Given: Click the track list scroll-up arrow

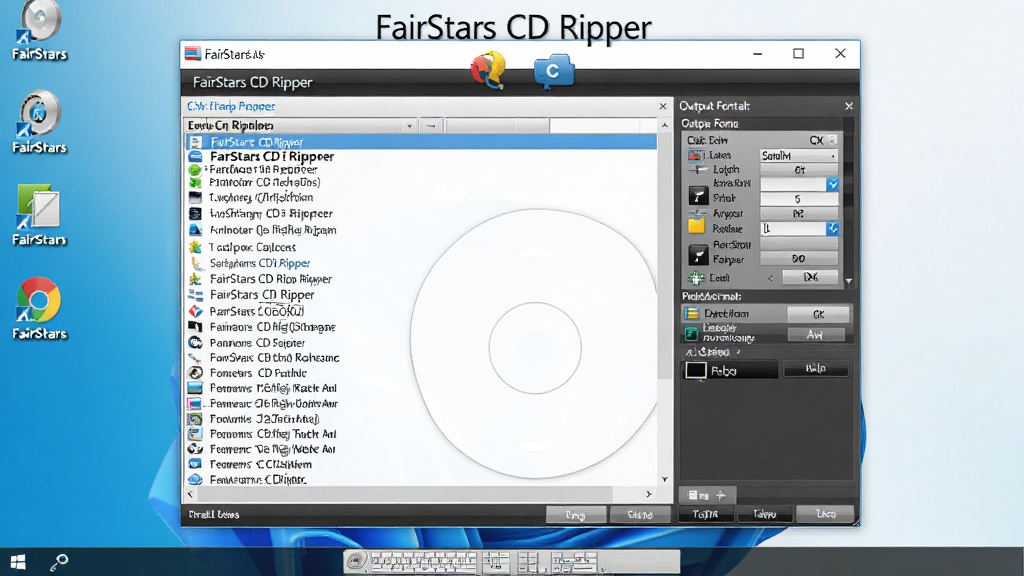Looking at the screenshot, I should (x=665, y=125).
